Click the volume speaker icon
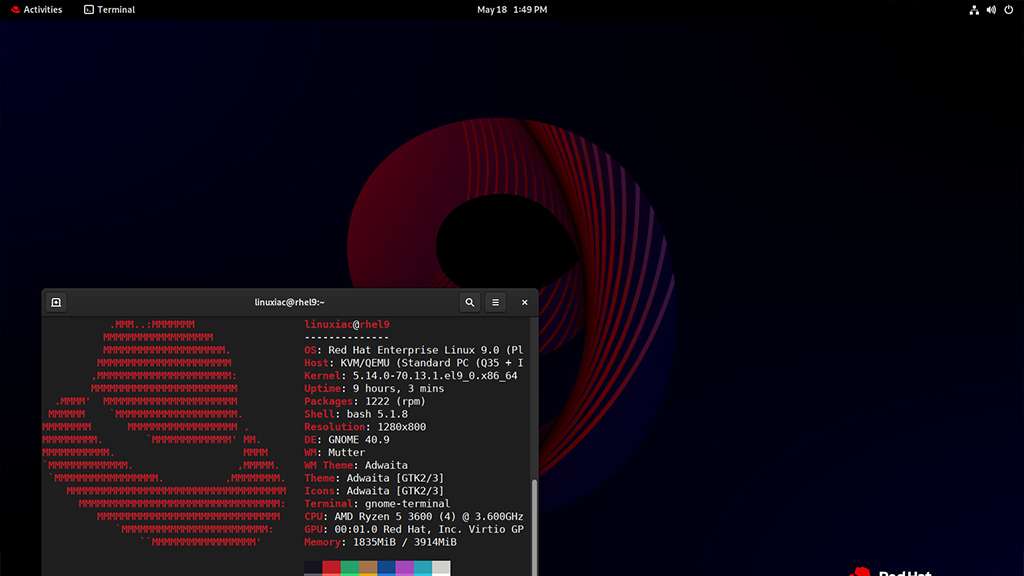This screenshot has height=576, width=1024. point(991,10)
